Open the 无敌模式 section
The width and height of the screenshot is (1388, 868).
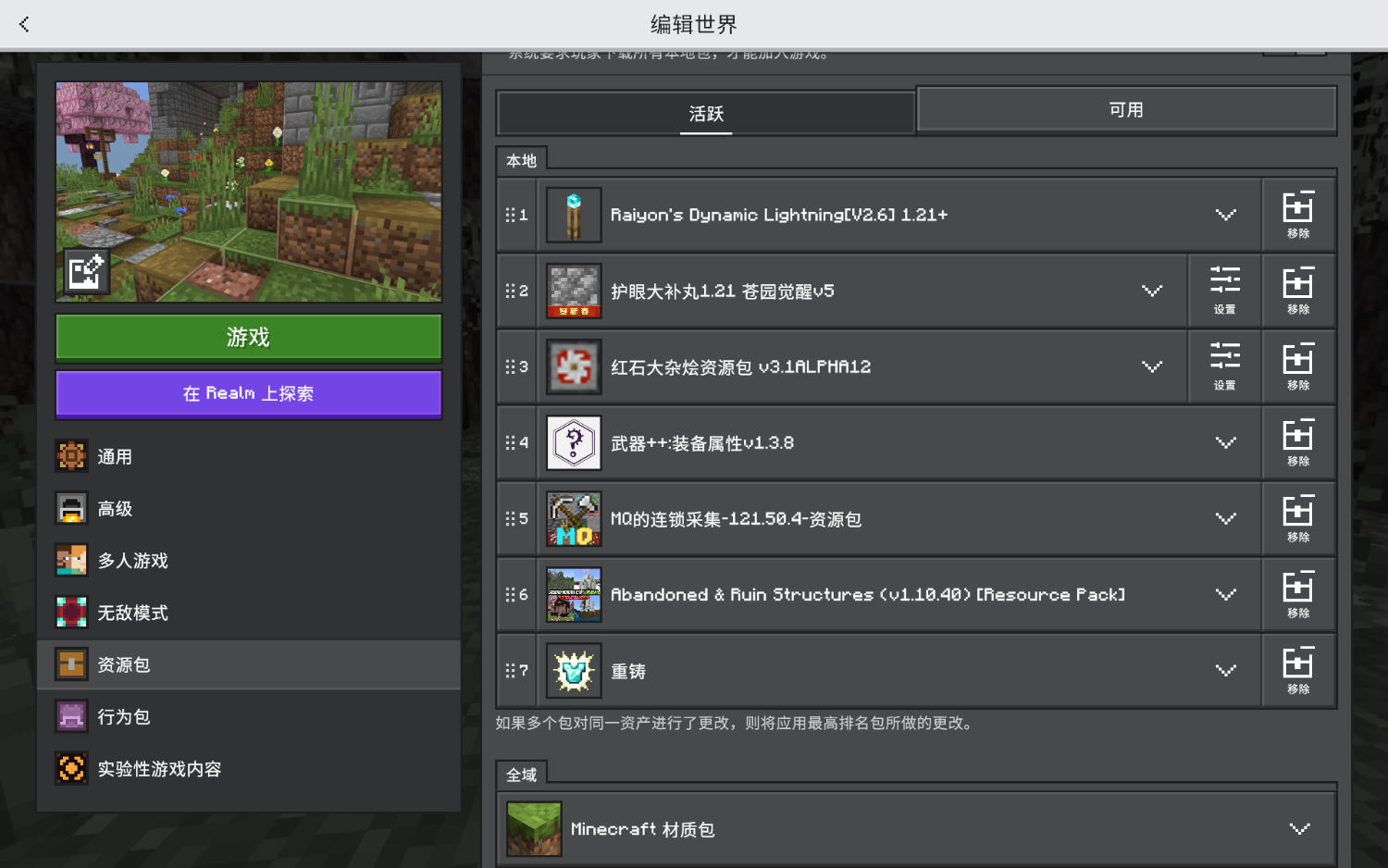click(x=249, y=612)
